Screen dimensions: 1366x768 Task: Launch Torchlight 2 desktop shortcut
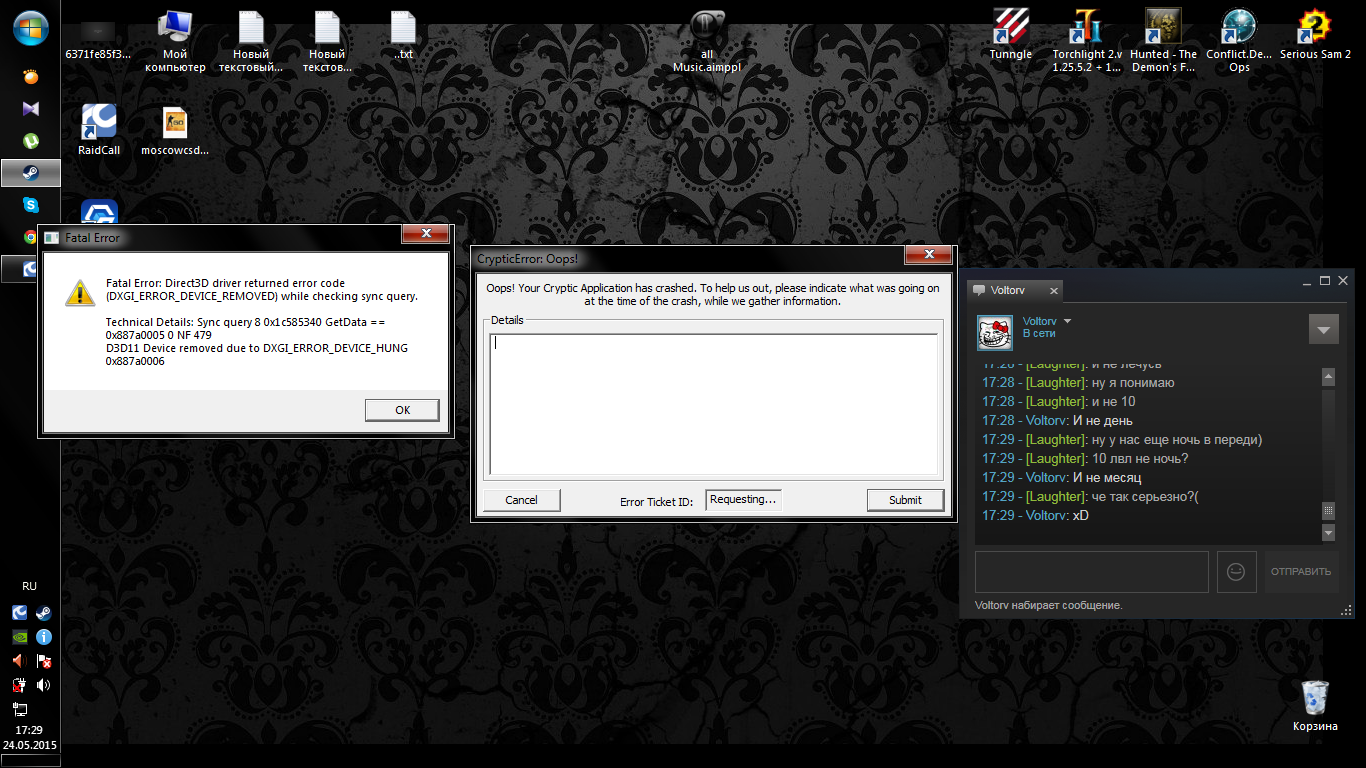point(1087,40)
